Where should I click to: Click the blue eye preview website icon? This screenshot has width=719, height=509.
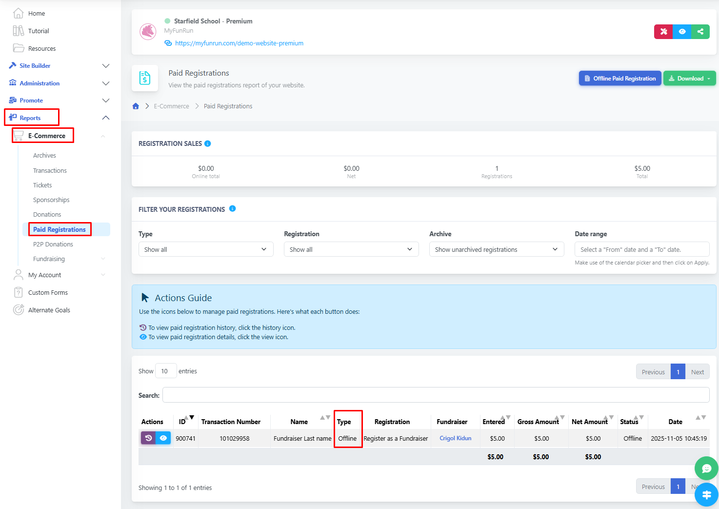pyautogui.click(x=682, y=32)
